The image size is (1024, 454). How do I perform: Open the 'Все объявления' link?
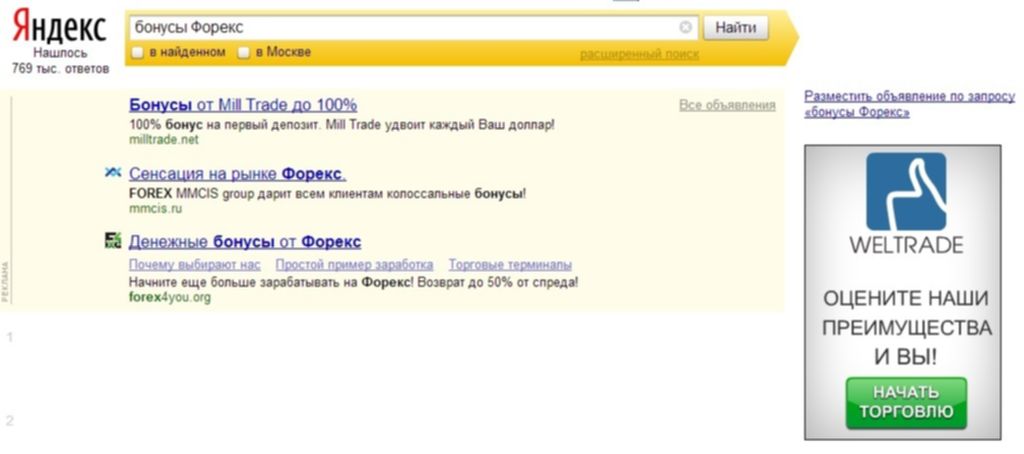(x=728, y=105)
